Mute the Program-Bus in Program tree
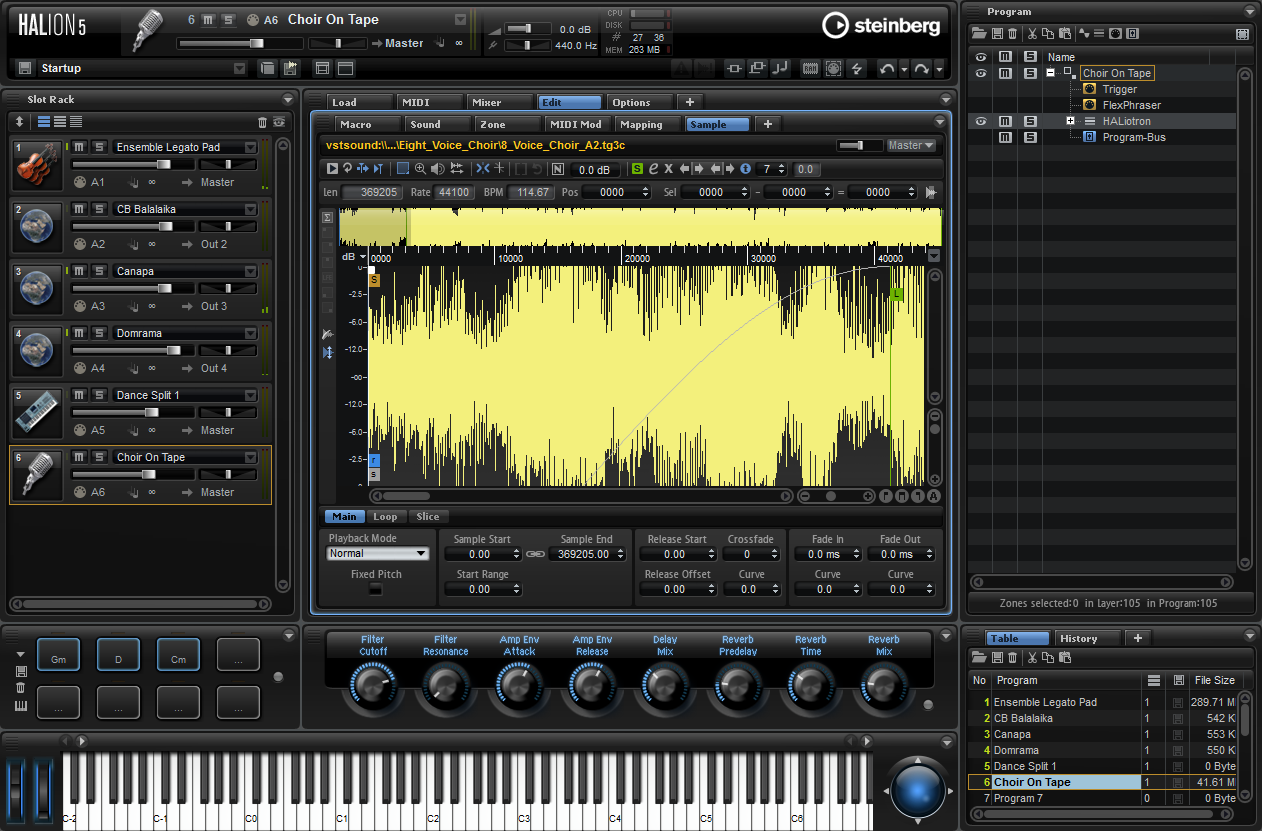 point(1006,137)
